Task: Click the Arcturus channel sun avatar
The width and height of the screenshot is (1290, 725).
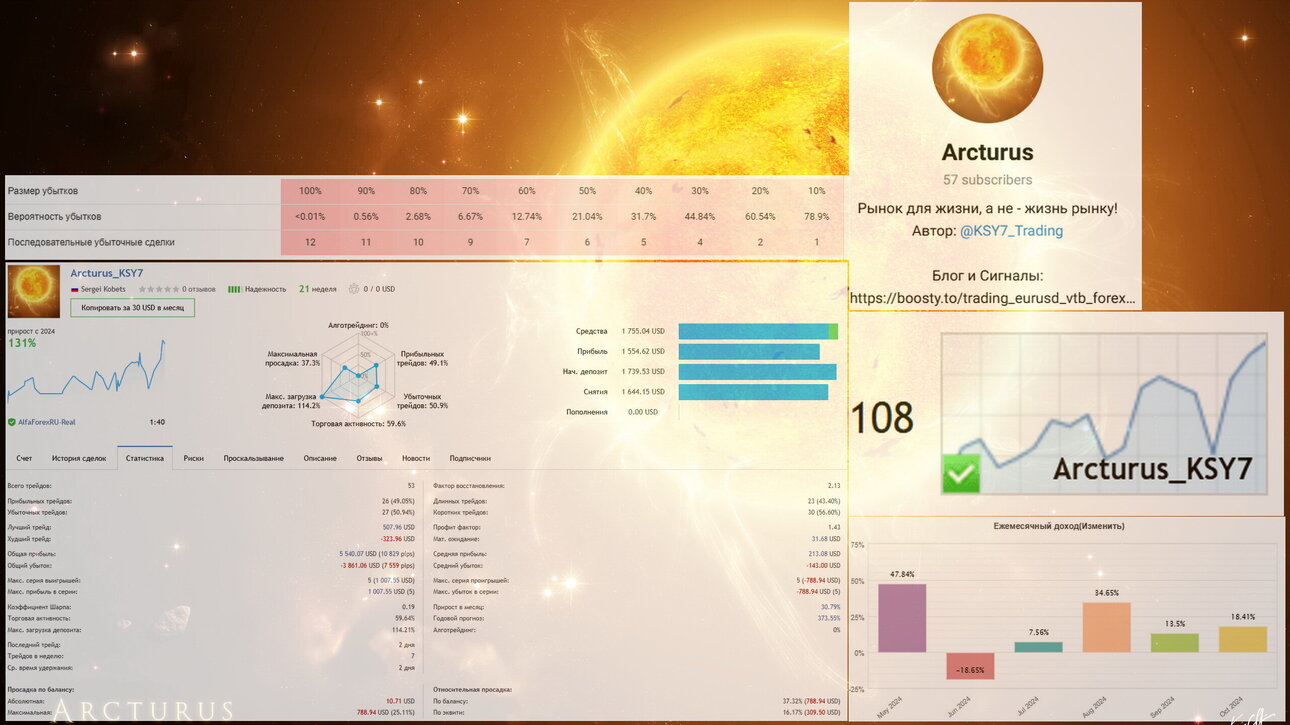Action: pos(987,68)
